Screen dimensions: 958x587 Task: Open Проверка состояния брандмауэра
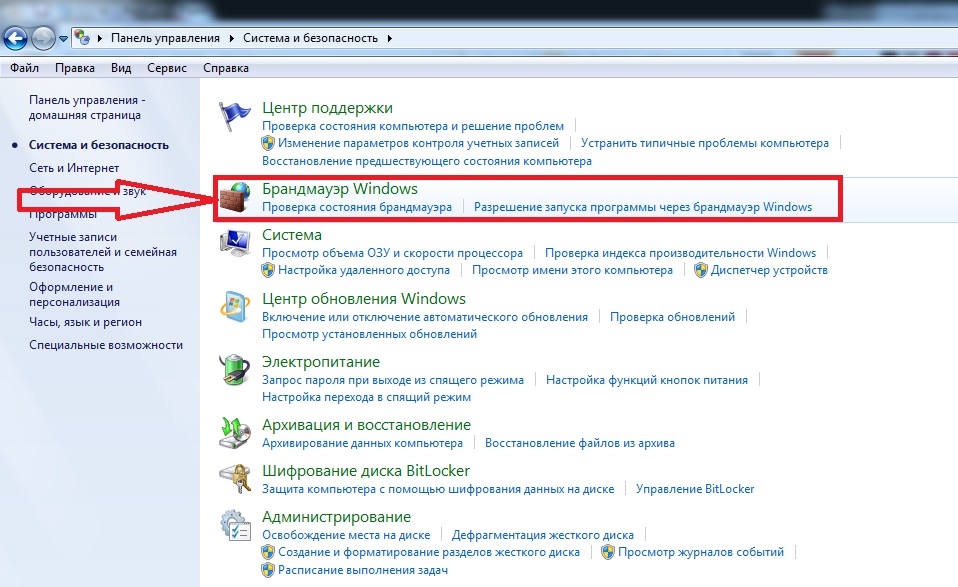click(x=357, y=207)
